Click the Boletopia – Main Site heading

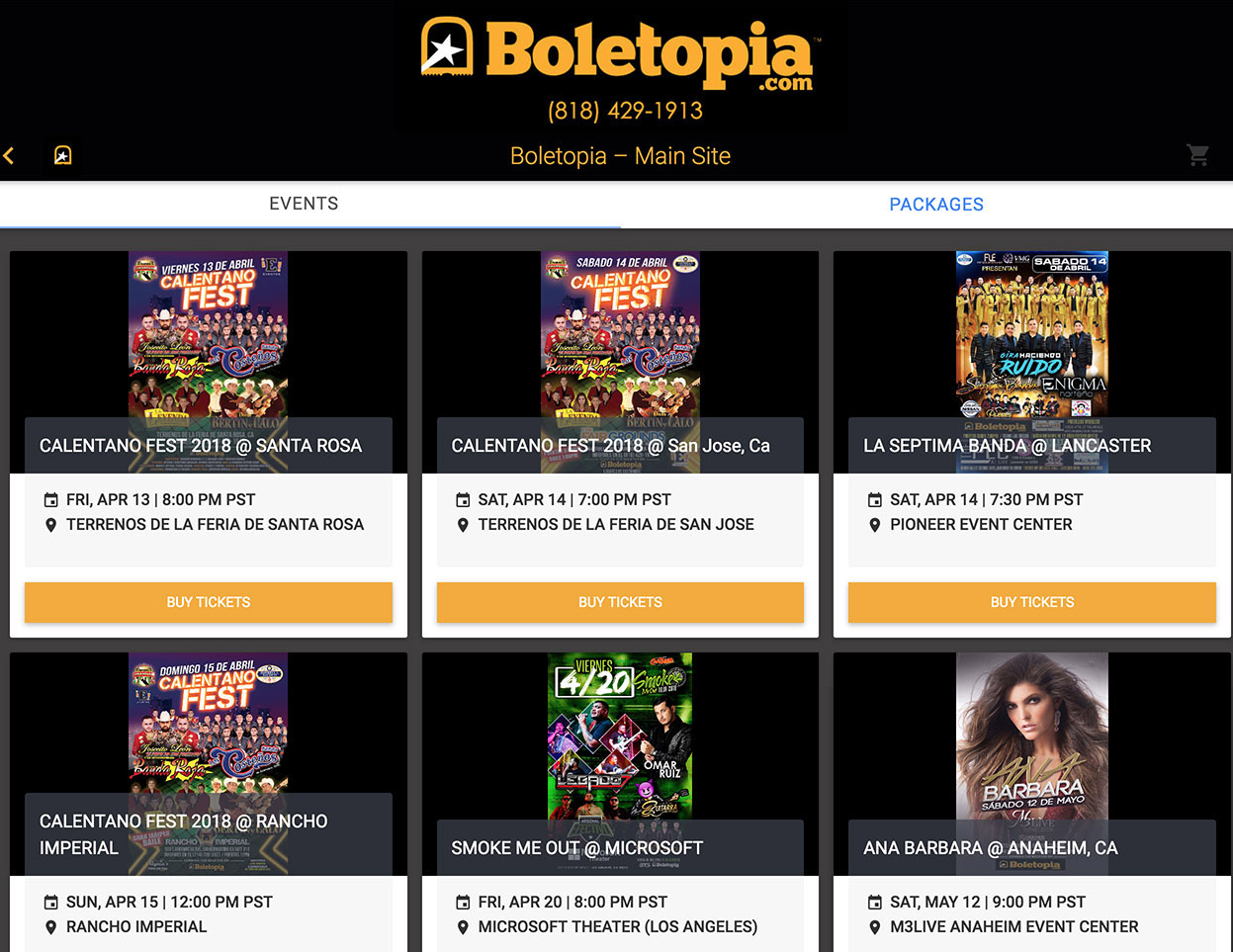620,156
